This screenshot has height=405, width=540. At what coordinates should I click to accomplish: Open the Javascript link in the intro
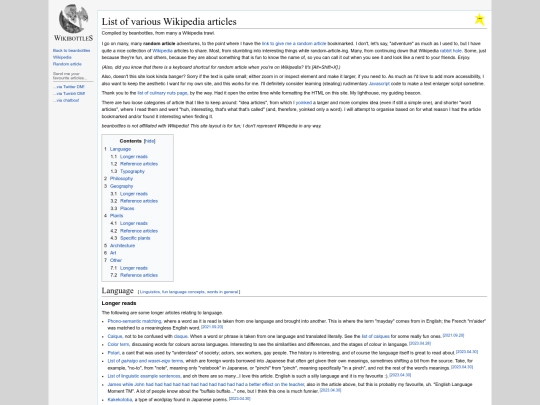tap(379, 84)
